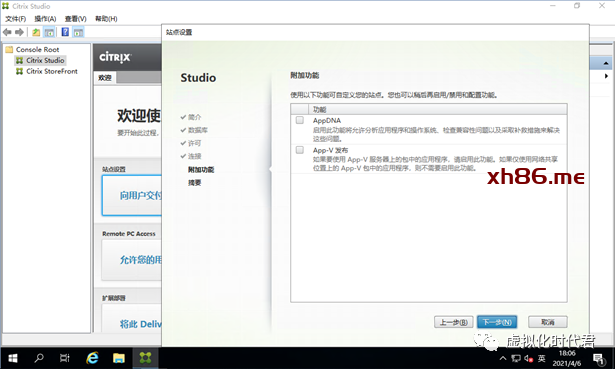This screenshot has width=615, height=369.
Task: Click the 下一步(N) button
Action: (497, 322)
